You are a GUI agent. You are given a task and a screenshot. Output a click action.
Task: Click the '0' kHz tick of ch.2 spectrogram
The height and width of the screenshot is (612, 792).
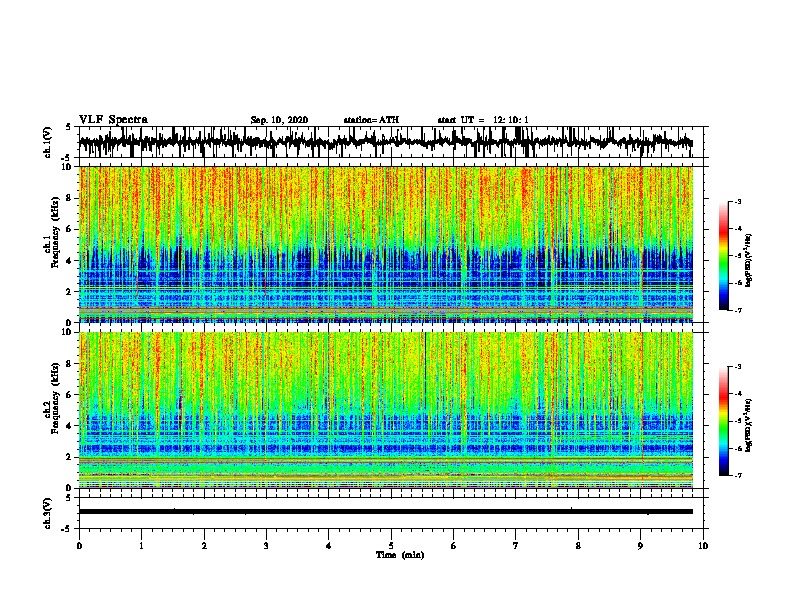70,488
